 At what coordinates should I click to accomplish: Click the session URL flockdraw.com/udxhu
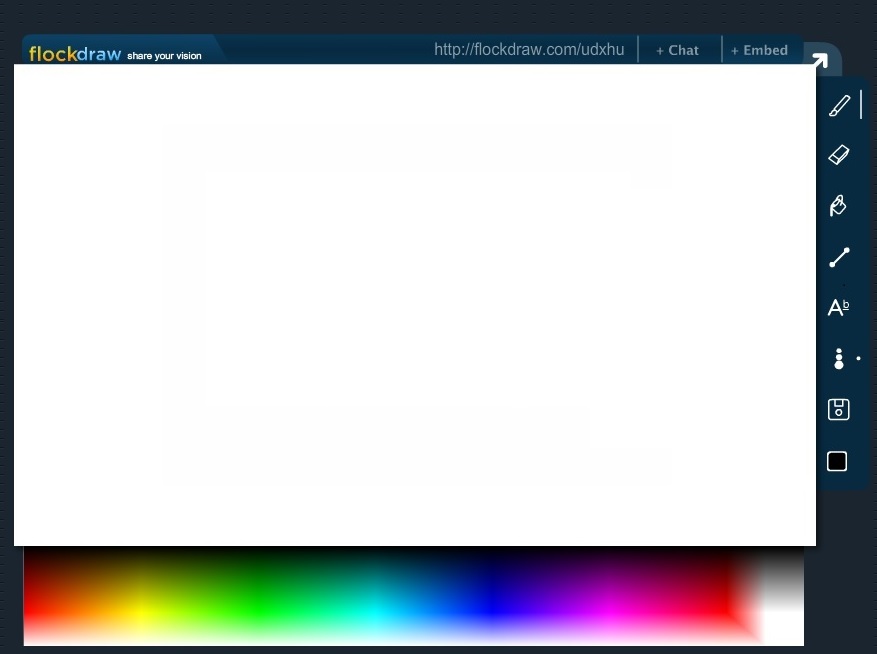(x=529, y=49)
